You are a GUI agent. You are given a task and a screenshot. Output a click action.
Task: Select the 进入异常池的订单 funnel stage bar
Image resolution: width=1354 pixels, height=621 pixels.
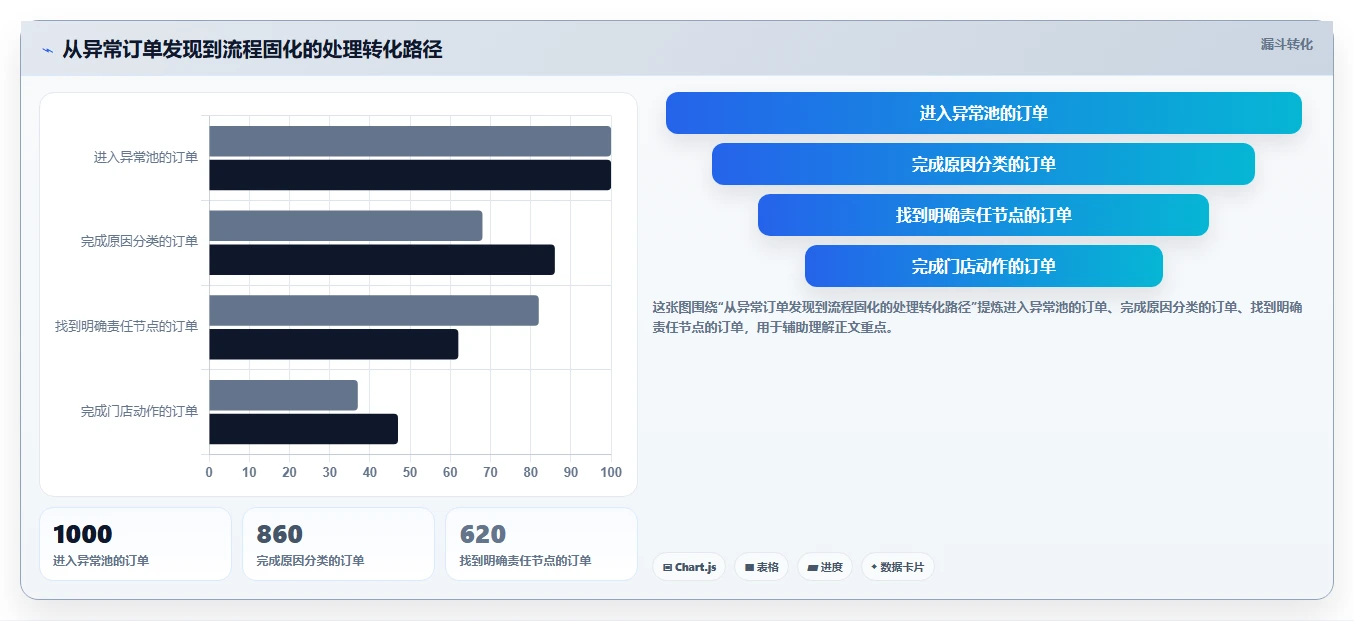(983, 113)
